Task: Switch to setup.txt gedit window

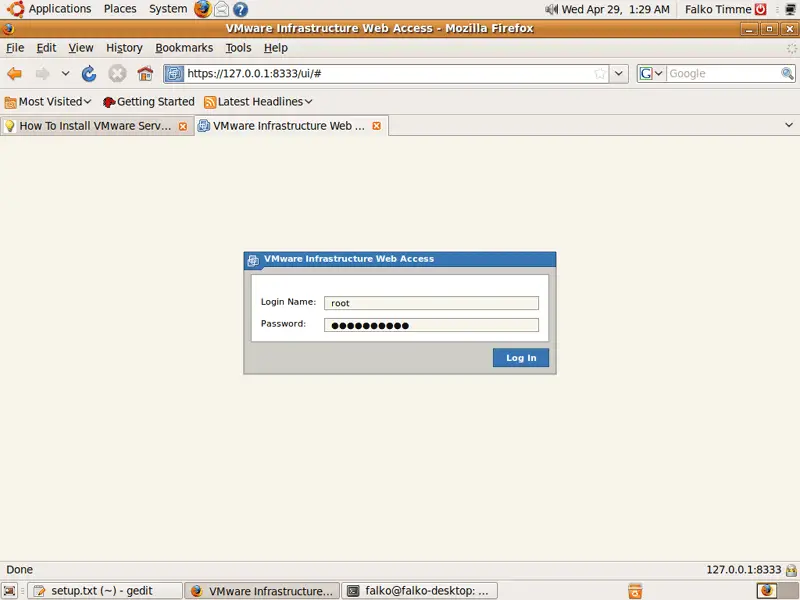Action: click(x=105, y=591)
